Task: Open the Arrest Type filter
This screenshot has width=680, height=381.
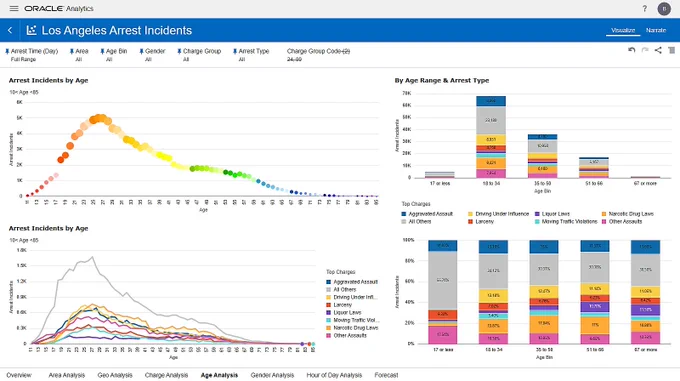Action: (254, 55)
